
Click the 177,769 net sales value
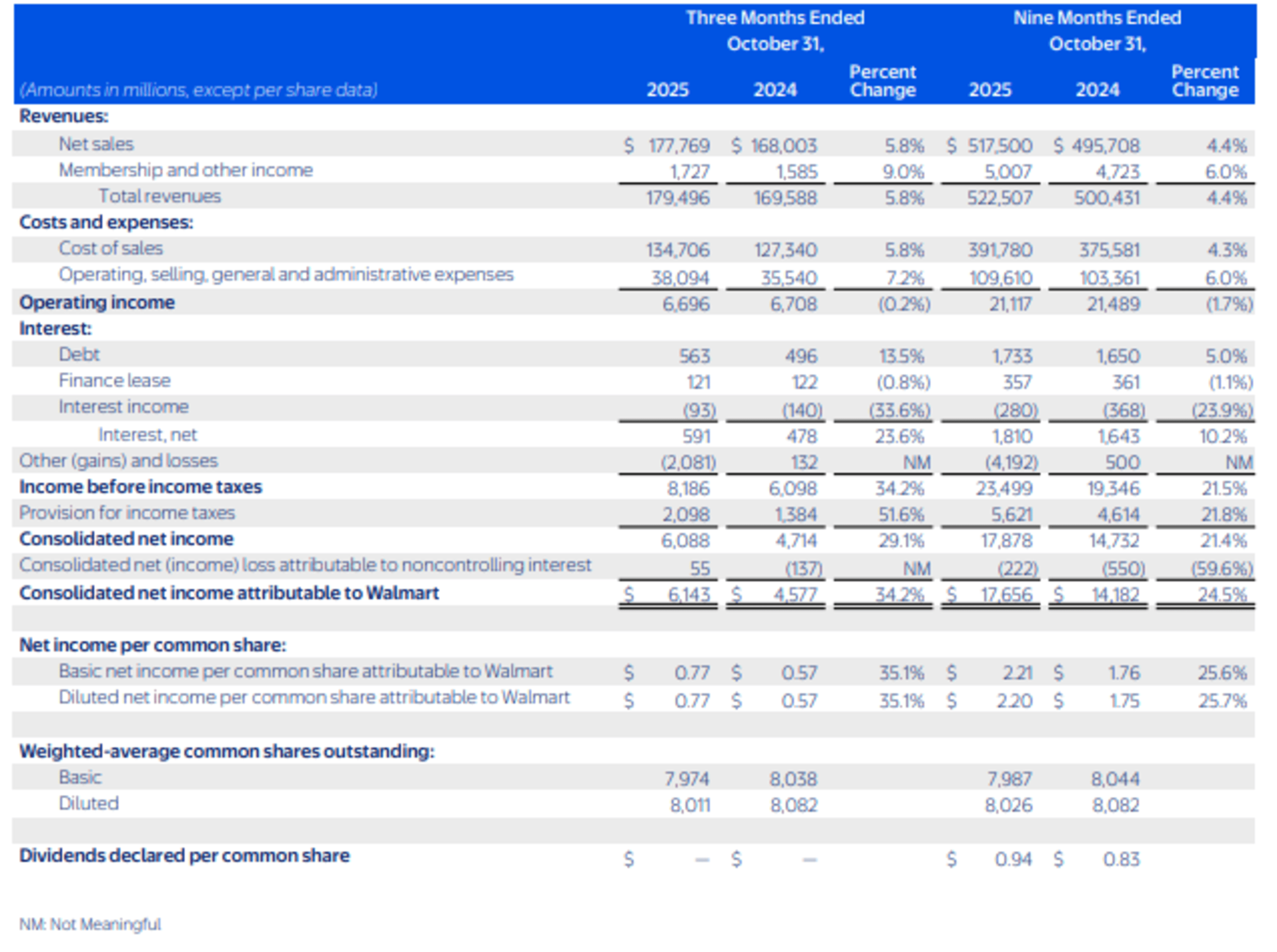pyautogui.click(x=680, y=146)
